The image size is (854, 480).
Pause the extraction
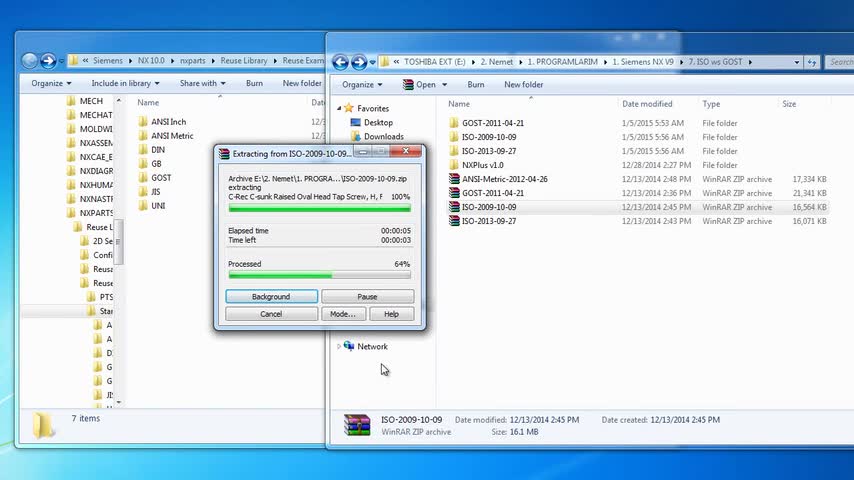tap(368, 296)
